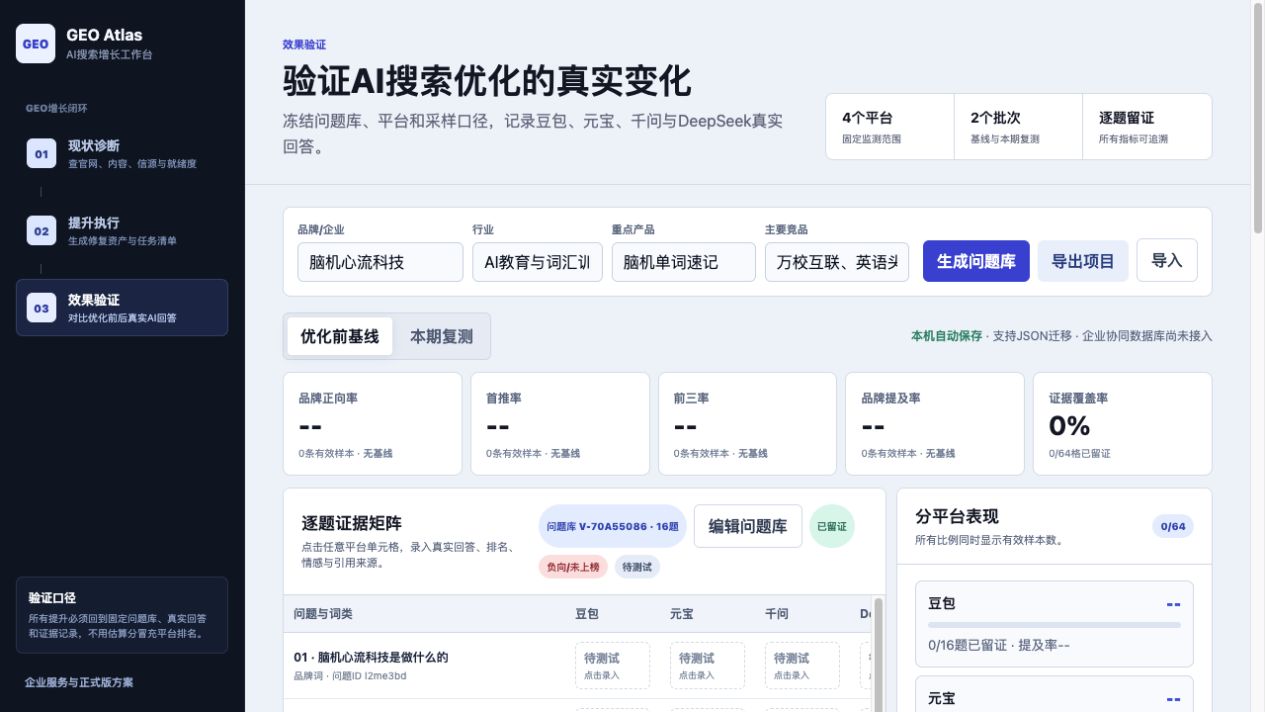Click the 负向/未上榜 legend tag

click(x=573, y=567)
